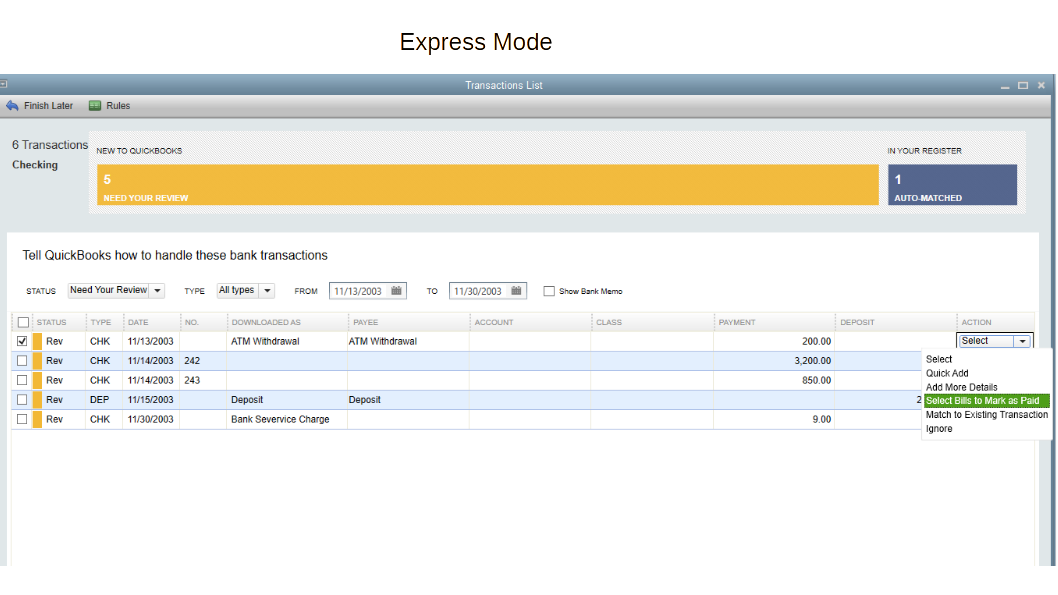Open the STATUS Need Your Review dropdown
The width and height of the screenshot is (1058, 595).
point(157,289)
